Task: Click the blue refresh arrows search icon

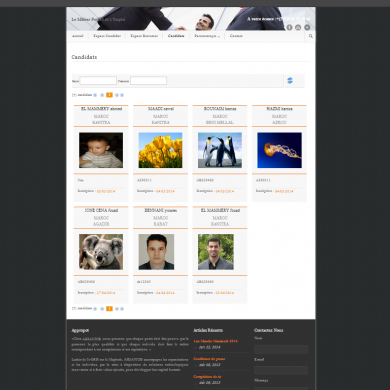Action: click(x=290, y=80)
